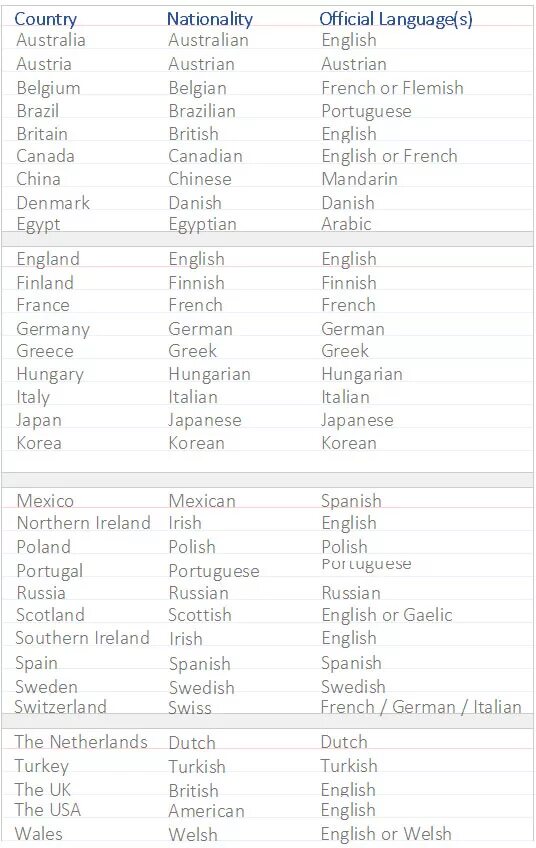The height and width of the screenshot is (848, 536).
Task: Click the Northern Ireland cell
Action: click(x=83, y=523)
